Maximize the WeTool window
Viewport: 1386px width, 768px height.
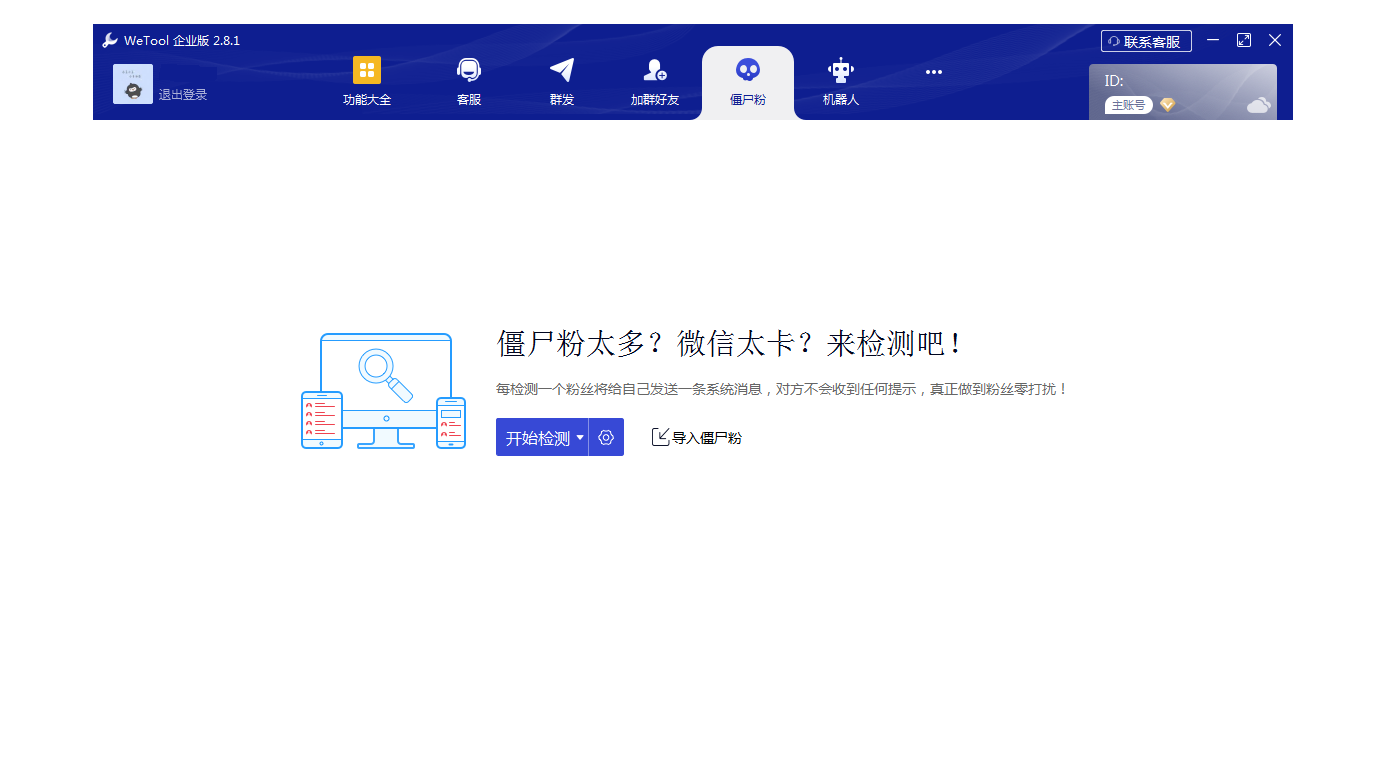point(1244,40)
